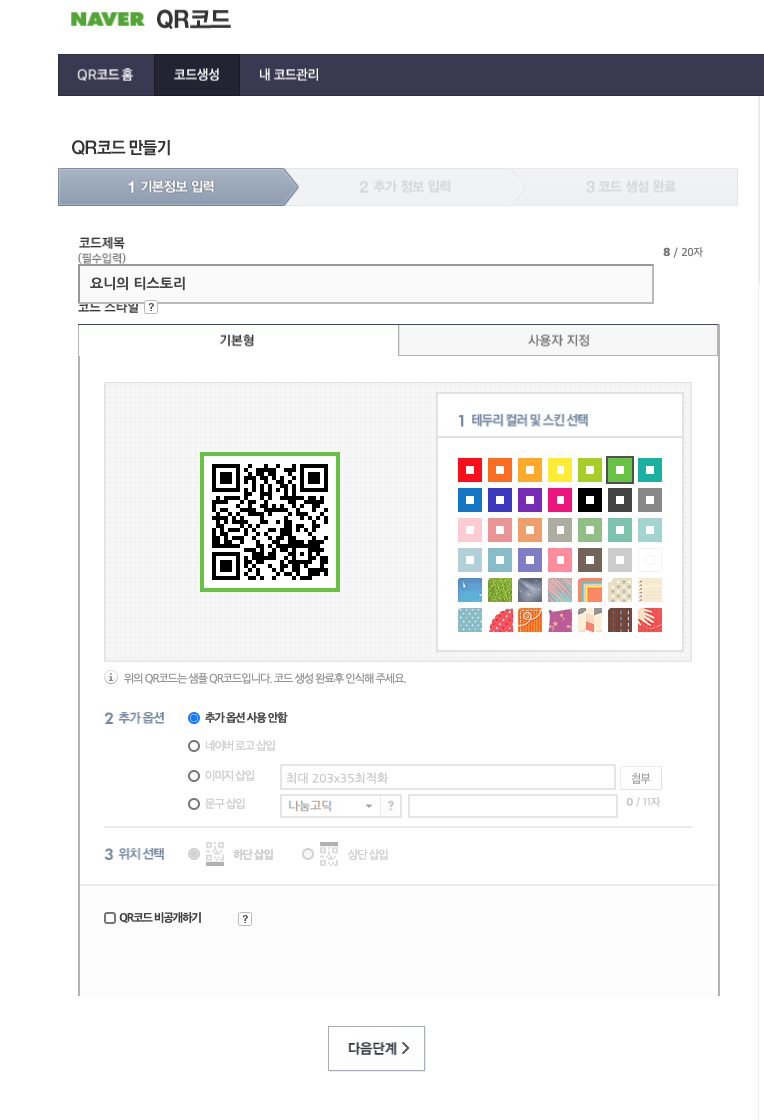Select the 추가옵션 사용안함 radio button

pyautogui.click(x=193, y=718)
